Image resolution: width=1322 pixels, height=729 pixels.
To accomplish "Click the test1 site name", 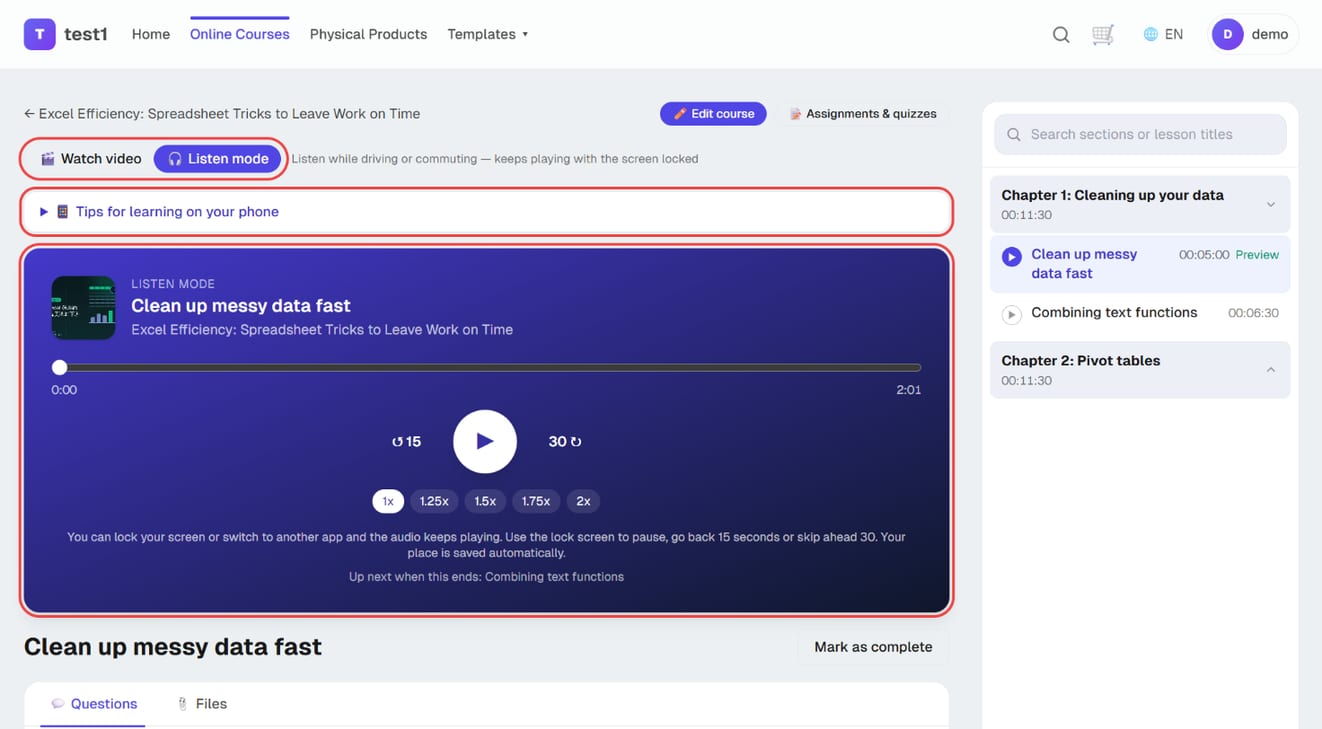I will click(x=86, y=34).
